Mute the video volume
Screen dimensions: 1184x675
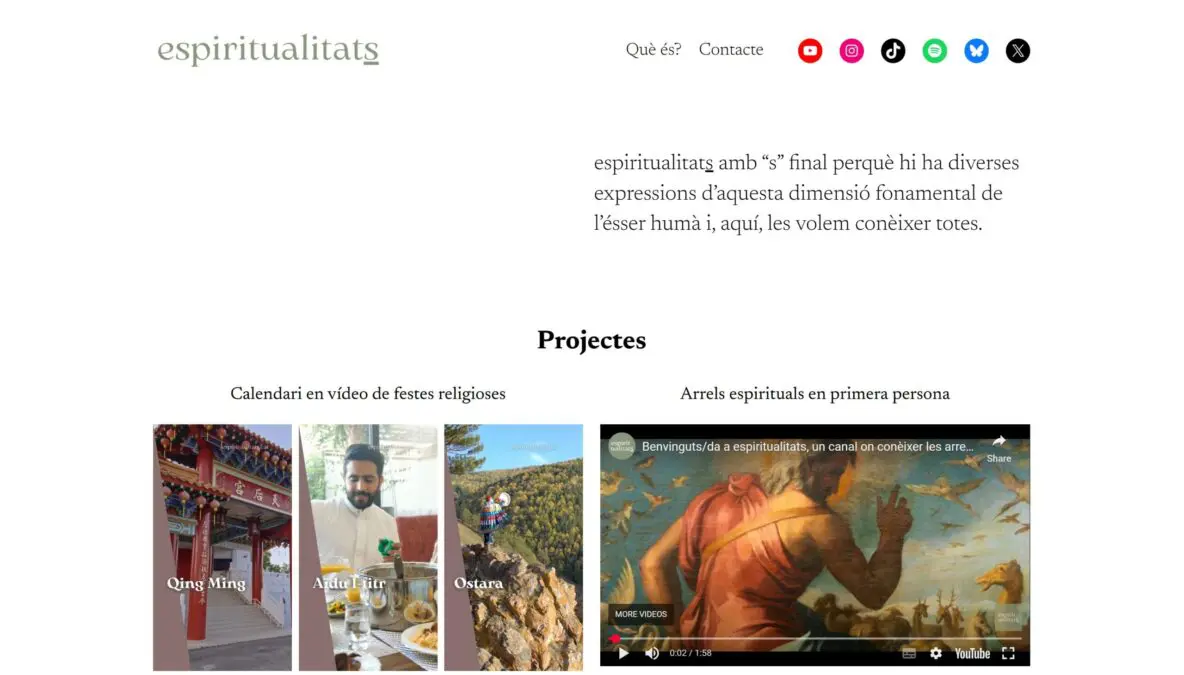652,653
